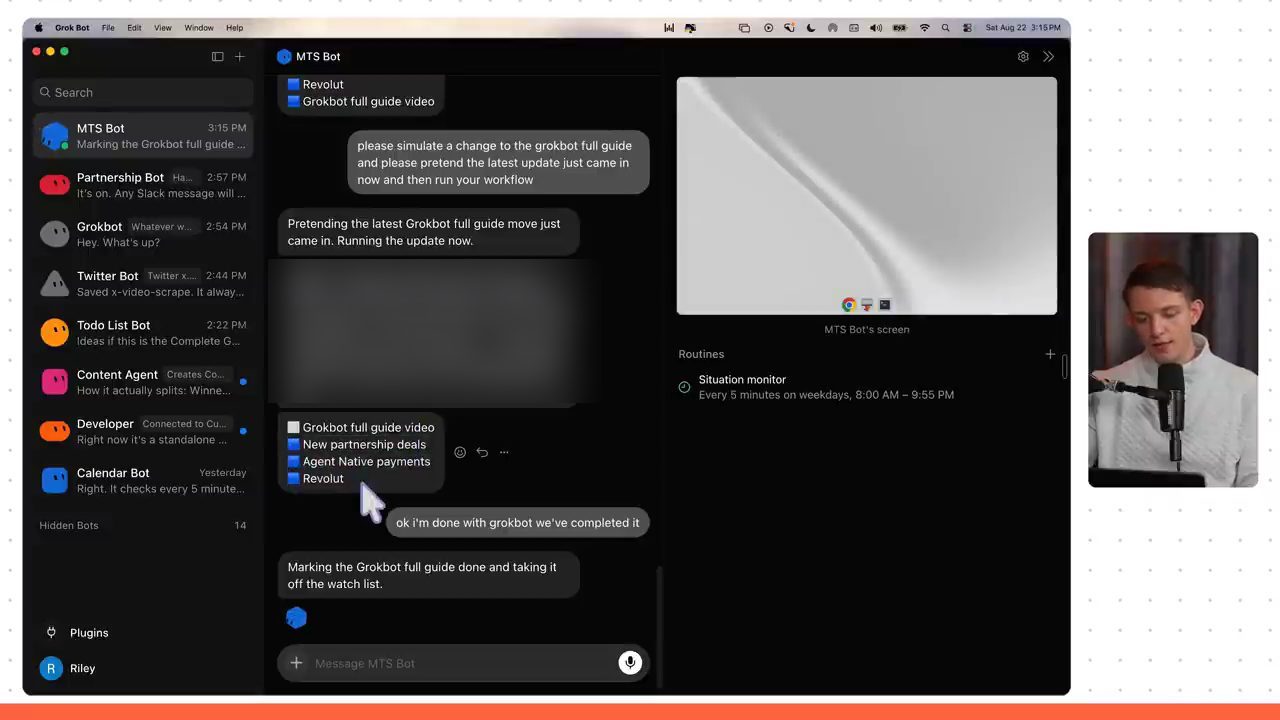This screenshot has height=720, width=1280.
Task: Click the white square beside Grokbot full guide video
Action: [294, 427]
